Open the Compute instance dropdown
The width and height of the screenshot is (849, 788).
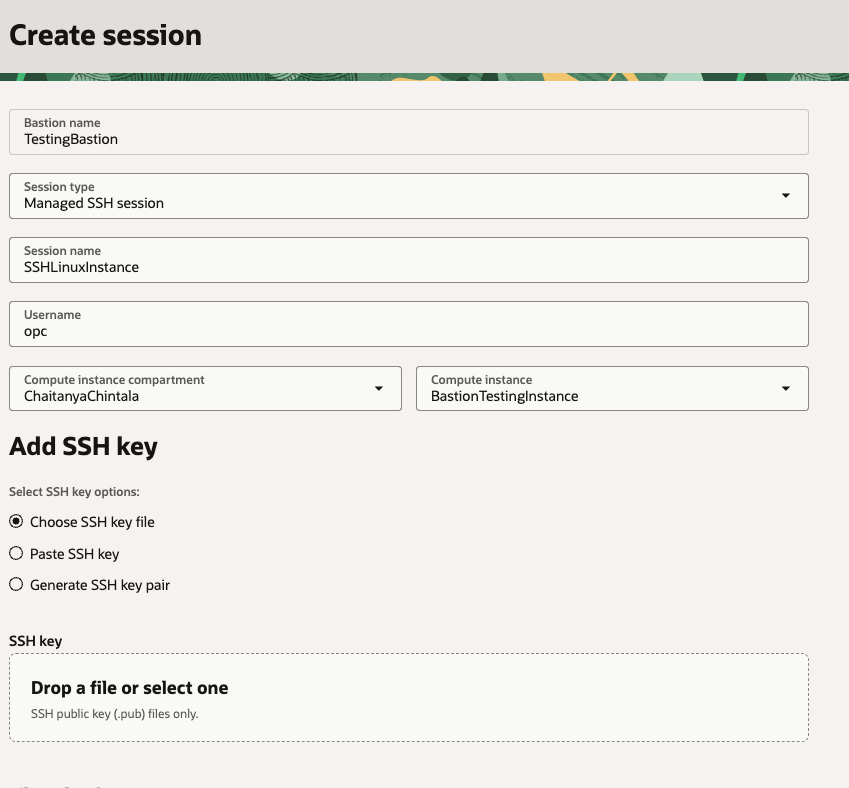[x=610, y=388]
